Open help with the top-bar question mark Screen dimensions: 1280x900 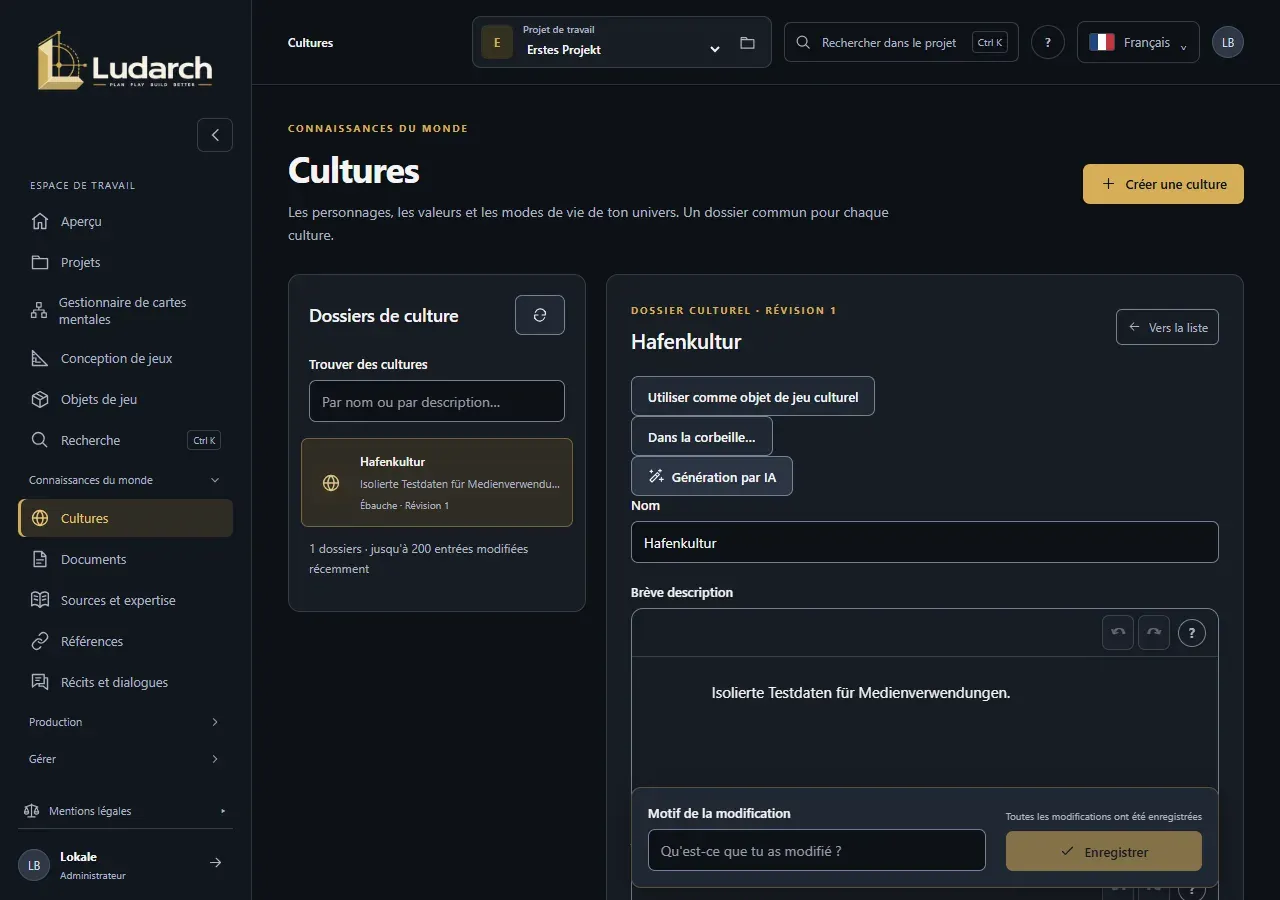1047,42
